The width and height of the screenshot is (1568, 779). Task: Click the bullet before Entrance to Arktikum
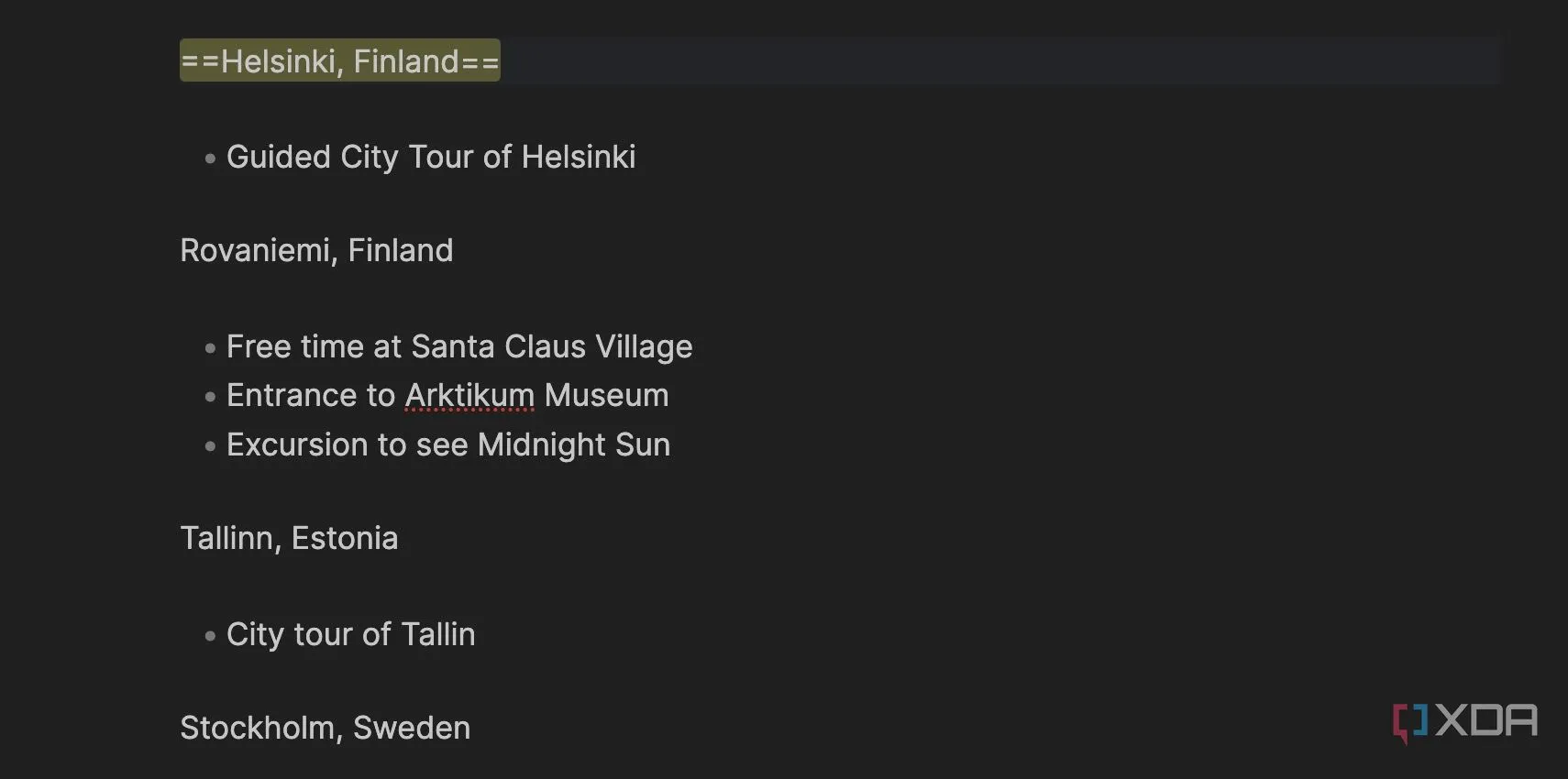210,397
